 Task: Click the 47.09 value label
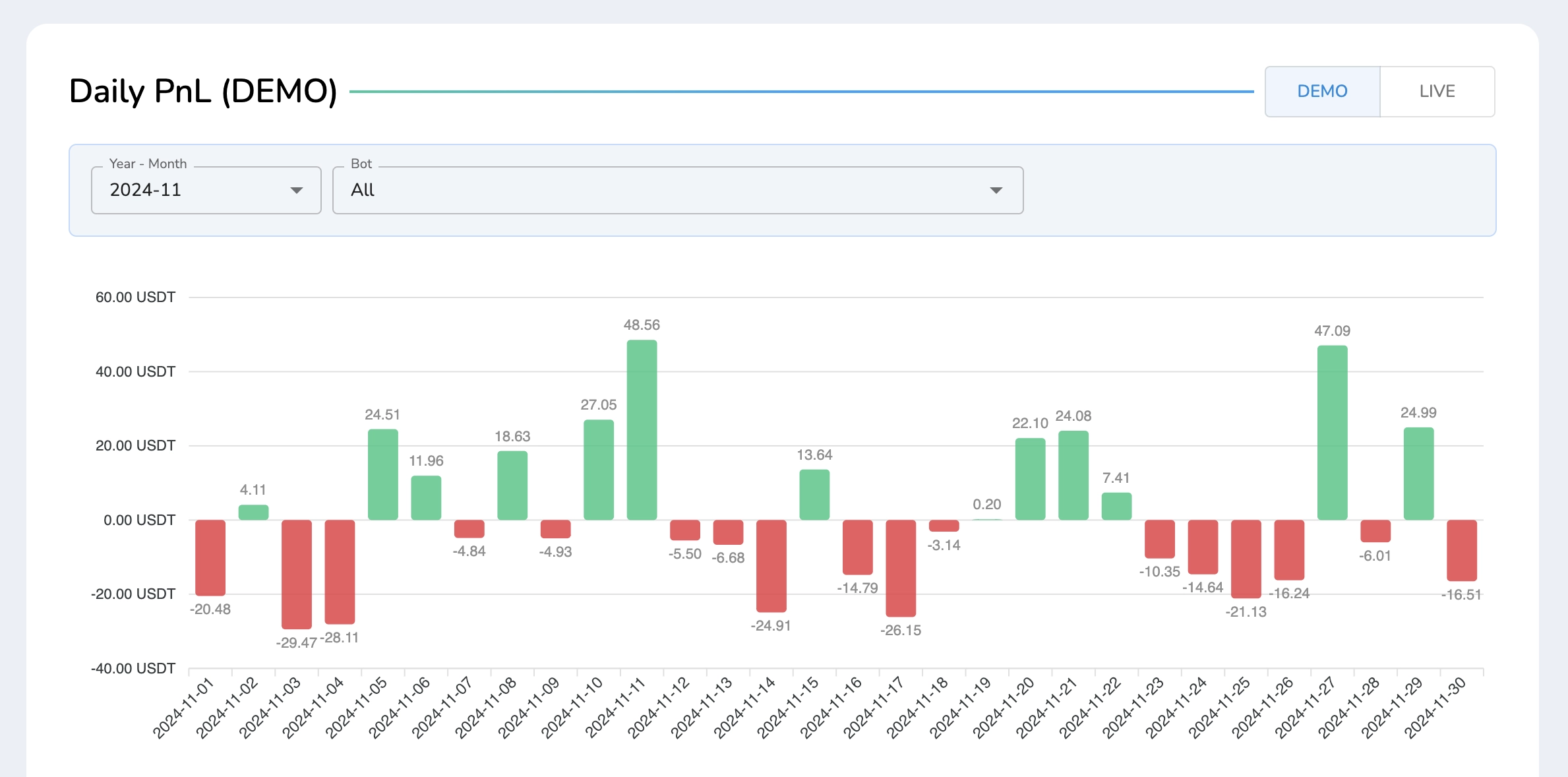1332,331
